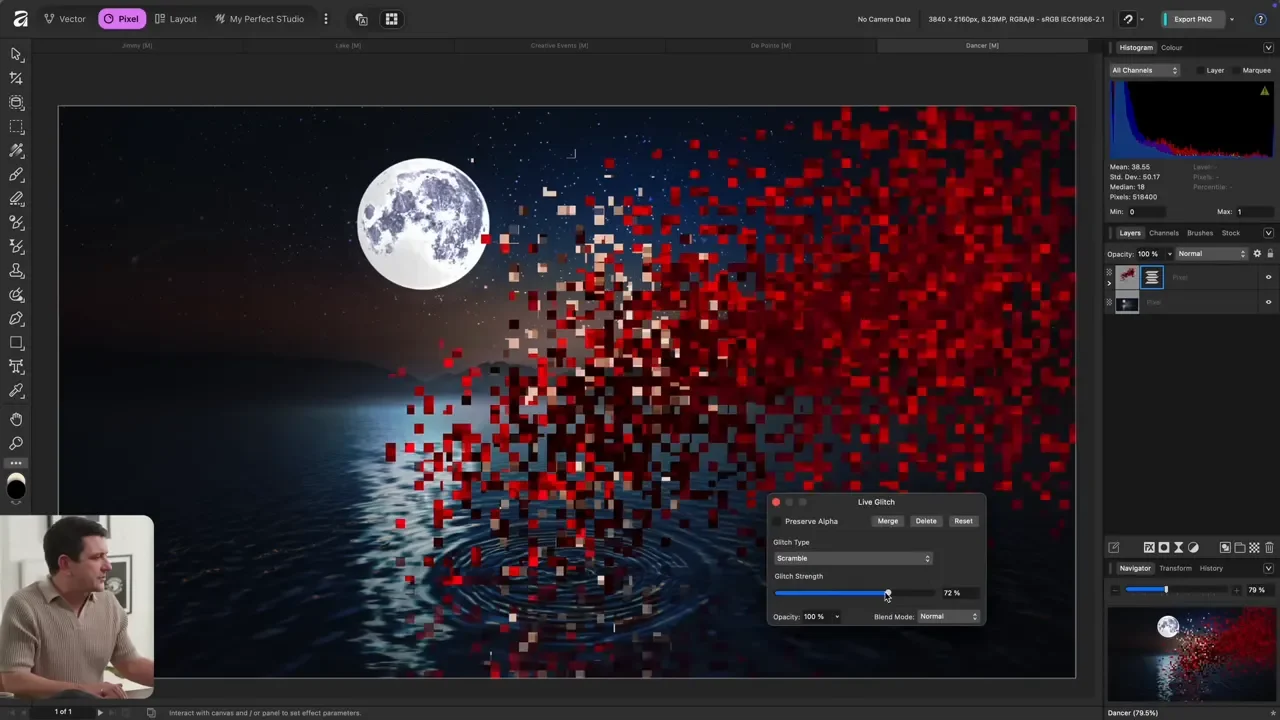Select the Move tool in left toolbar
Screen dimensions: 1280x720
pos(16,55)
